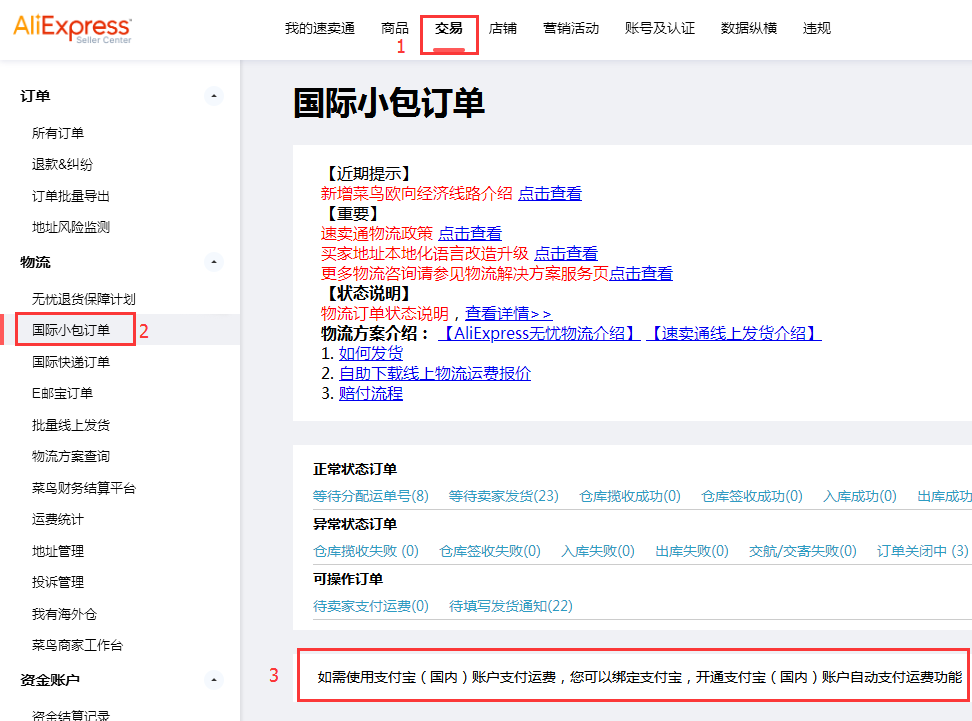Open 物流方案查询 in the sidebar
This screenshot has width=972, height=721.
click(71, 456)
